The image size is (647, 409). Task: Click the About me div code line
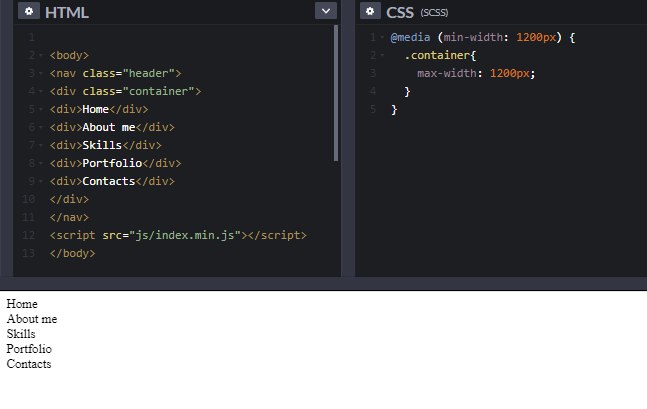(x=112, y=127)
